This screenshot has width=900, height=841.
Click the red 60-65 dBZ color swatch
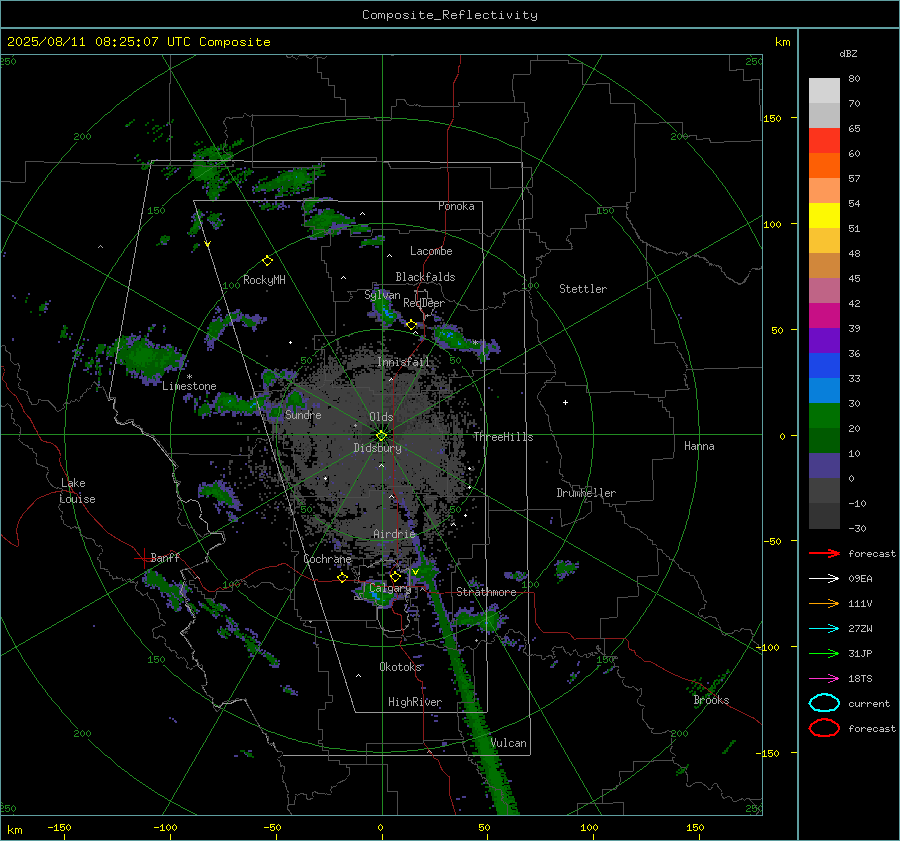coord(824,141)
